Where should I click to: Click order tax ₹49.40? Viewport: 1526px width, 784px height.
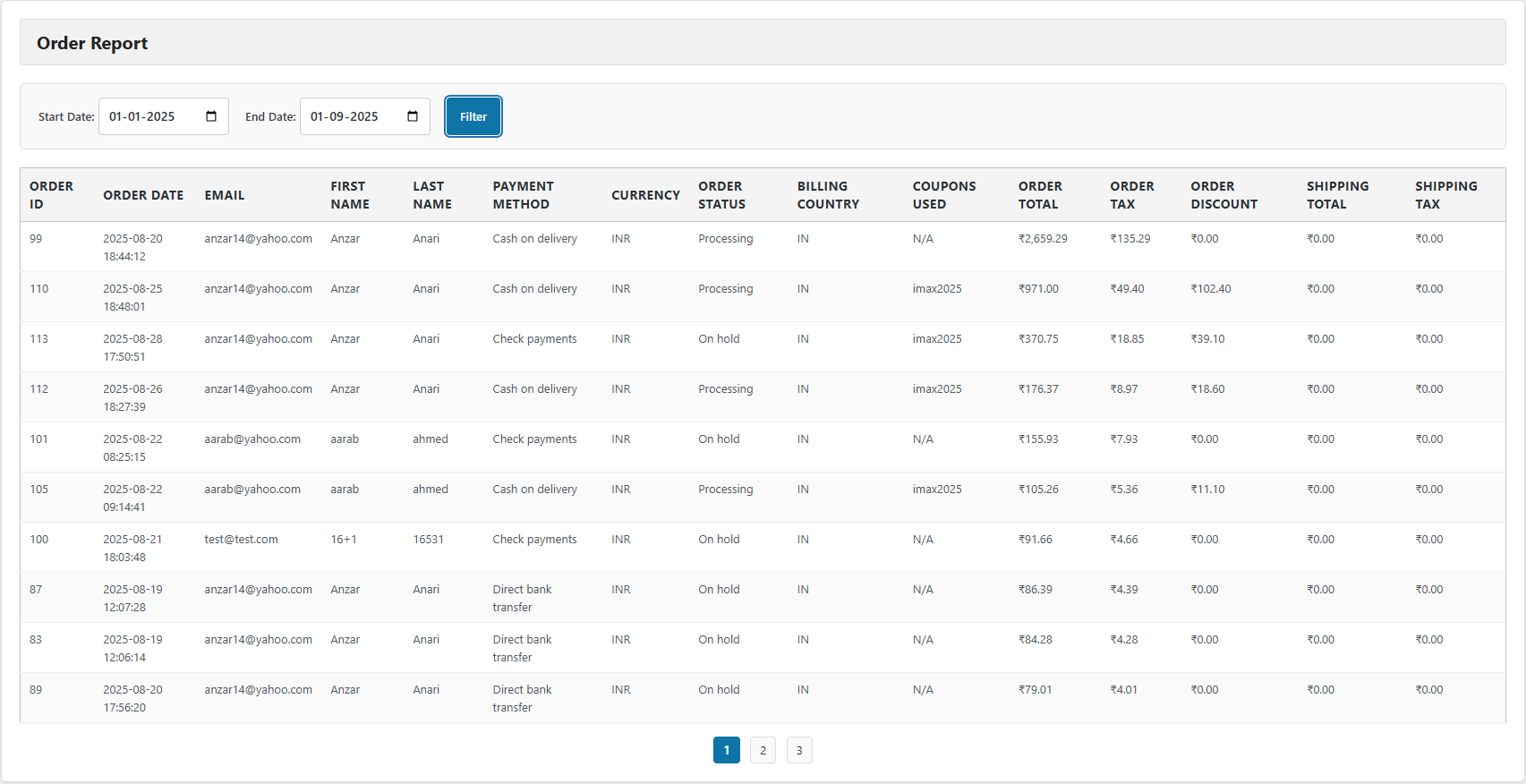pyautogui.click(x=1127, y=289)
